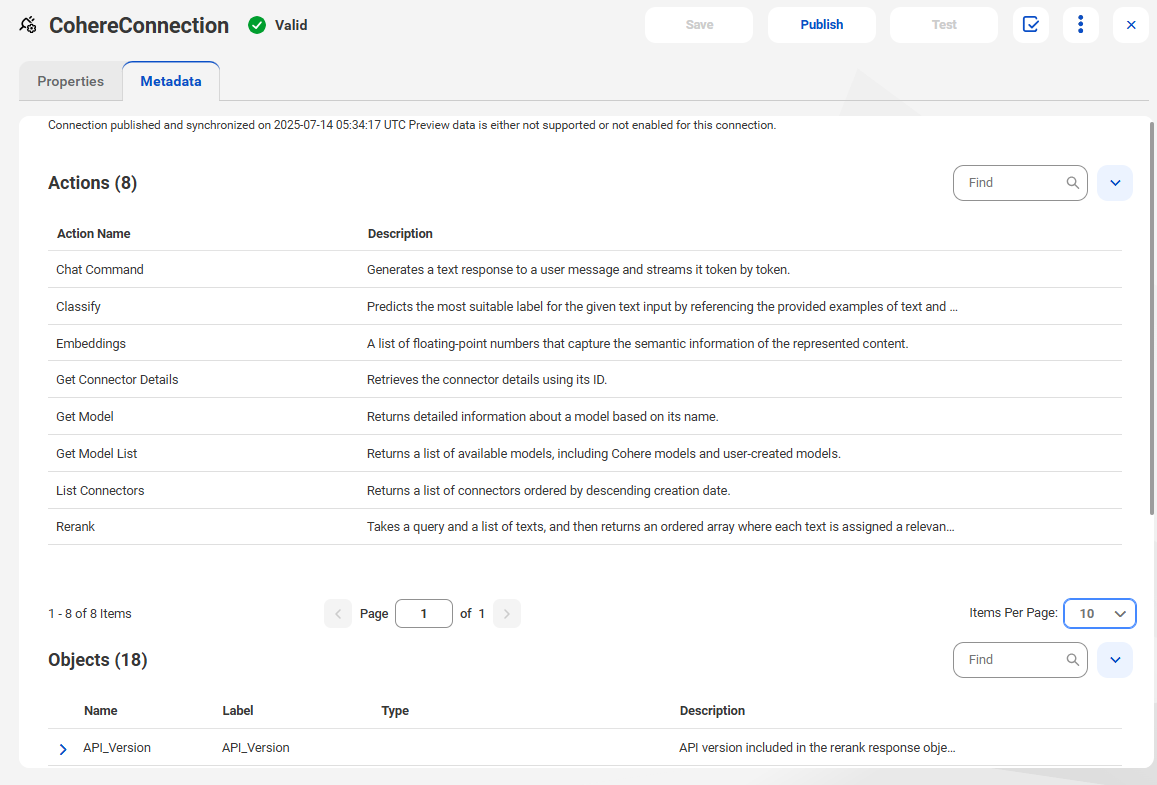Open the validation checklist icon button
Viewport: 1157px width, 785px height.
pos(1031,25)
